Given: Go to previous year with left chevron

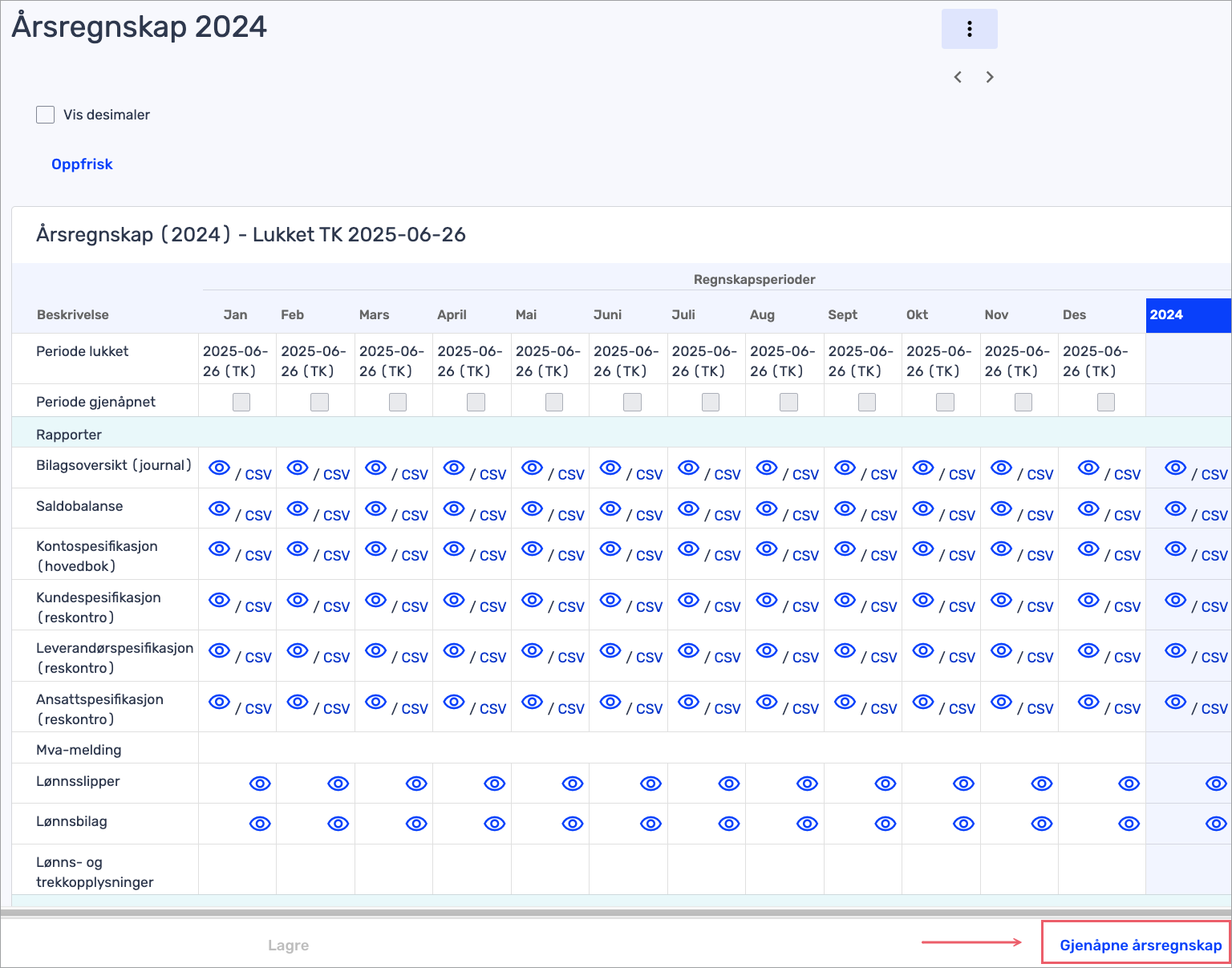Looking at the screenshot, I should (958, 77).
